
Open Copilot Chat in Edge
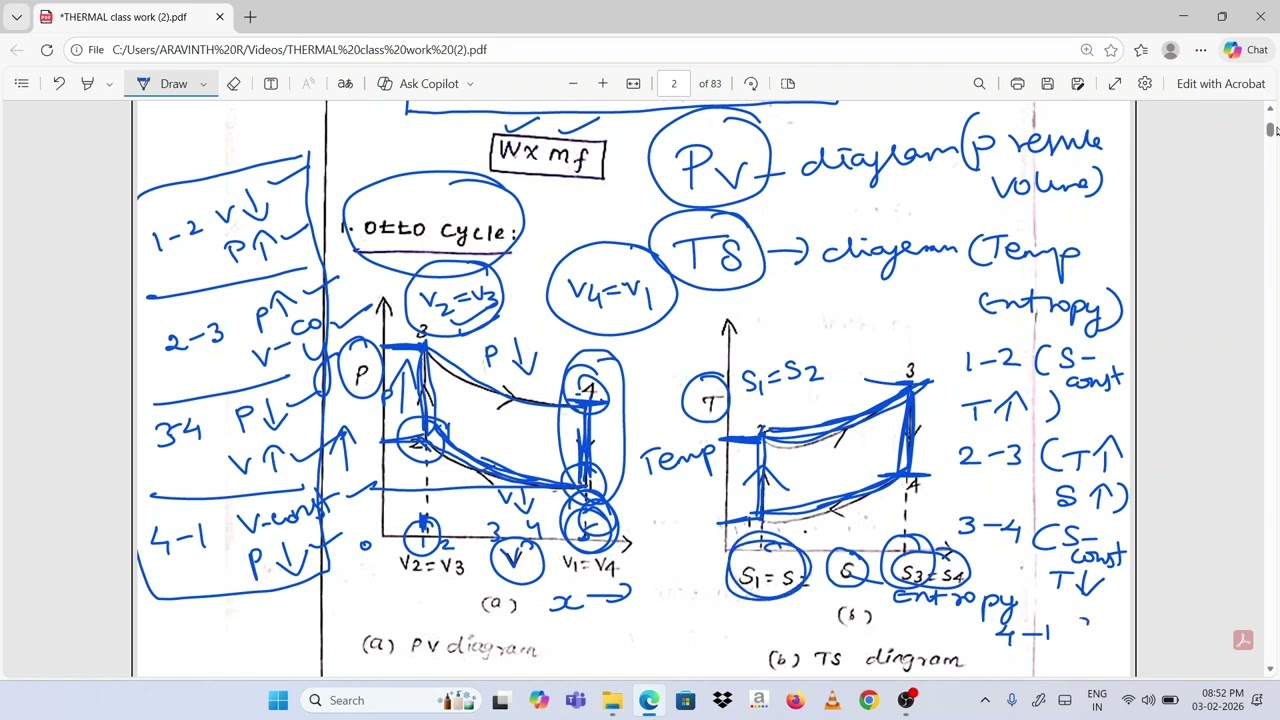click(x=1245, y=50)
